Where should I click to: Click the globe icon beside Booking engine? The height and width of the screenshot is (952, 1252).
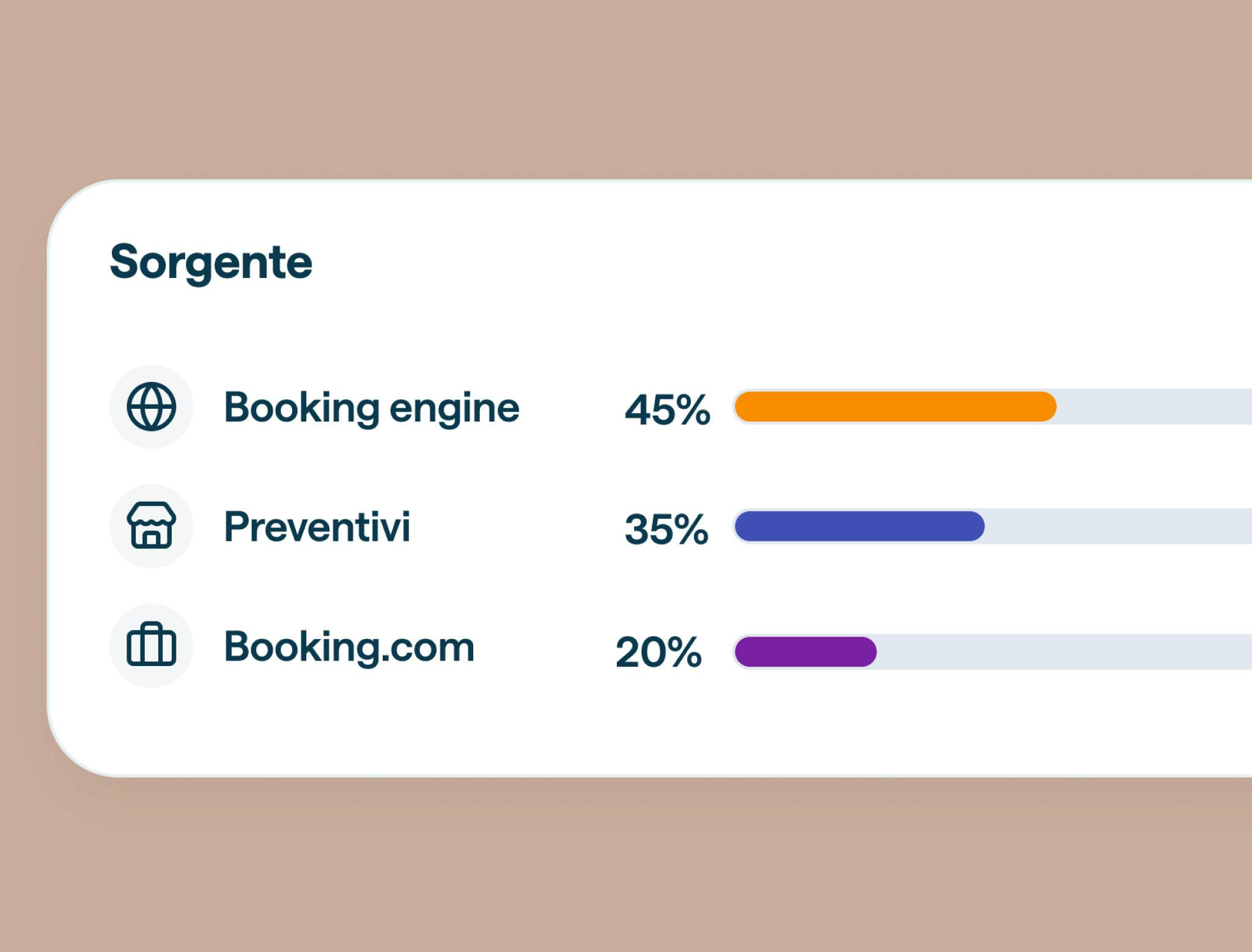point(151,407)
